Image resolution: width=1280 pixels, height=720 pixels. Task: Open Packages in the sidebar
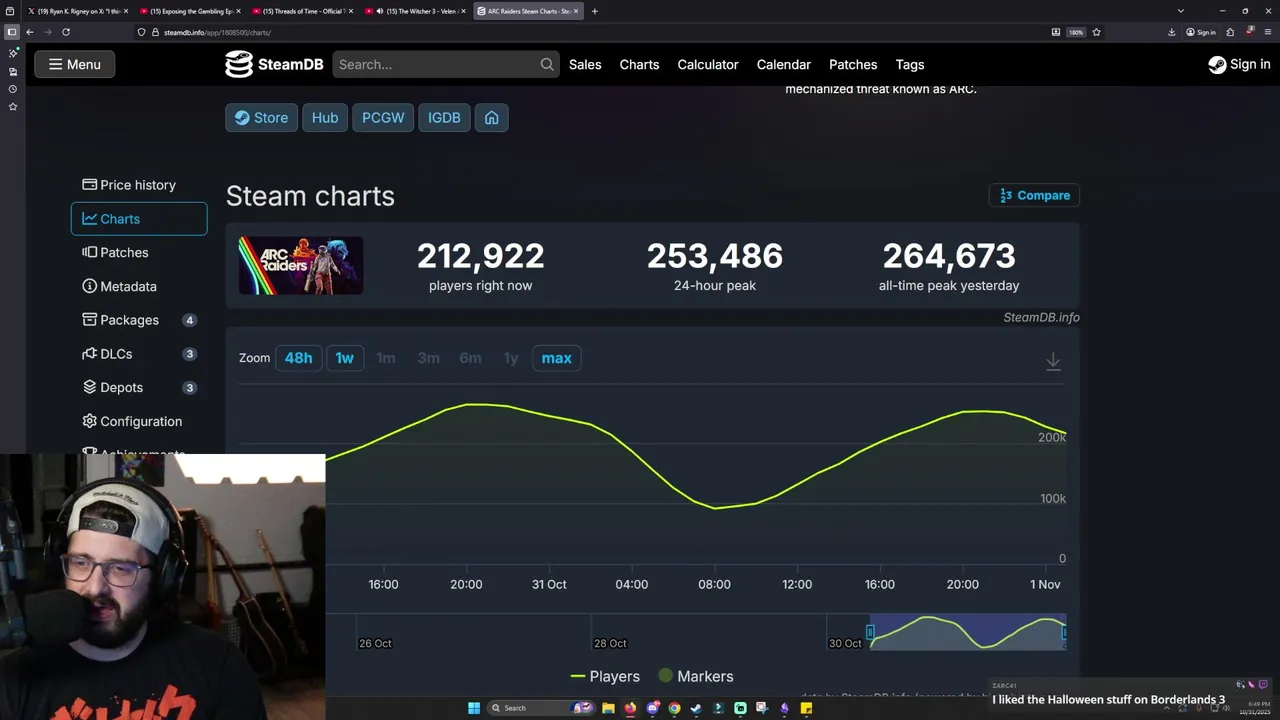click(139, 320)
